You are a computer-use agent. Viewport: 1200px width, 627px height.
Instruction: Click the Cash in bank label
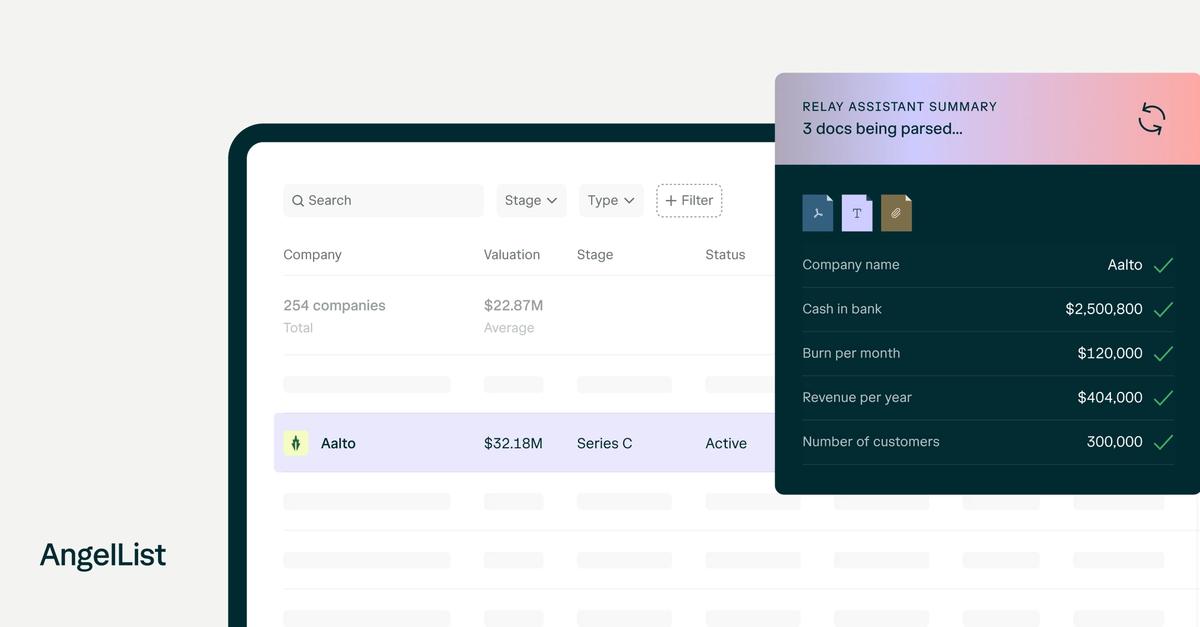point(842,309)
